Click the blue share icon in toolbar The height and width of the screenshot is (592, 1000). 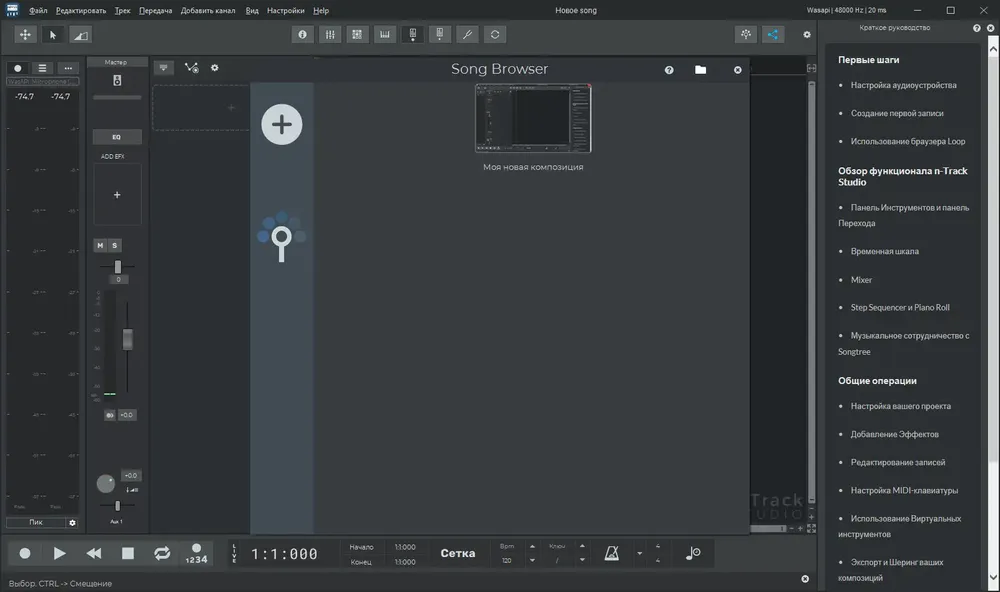point(773,34)
